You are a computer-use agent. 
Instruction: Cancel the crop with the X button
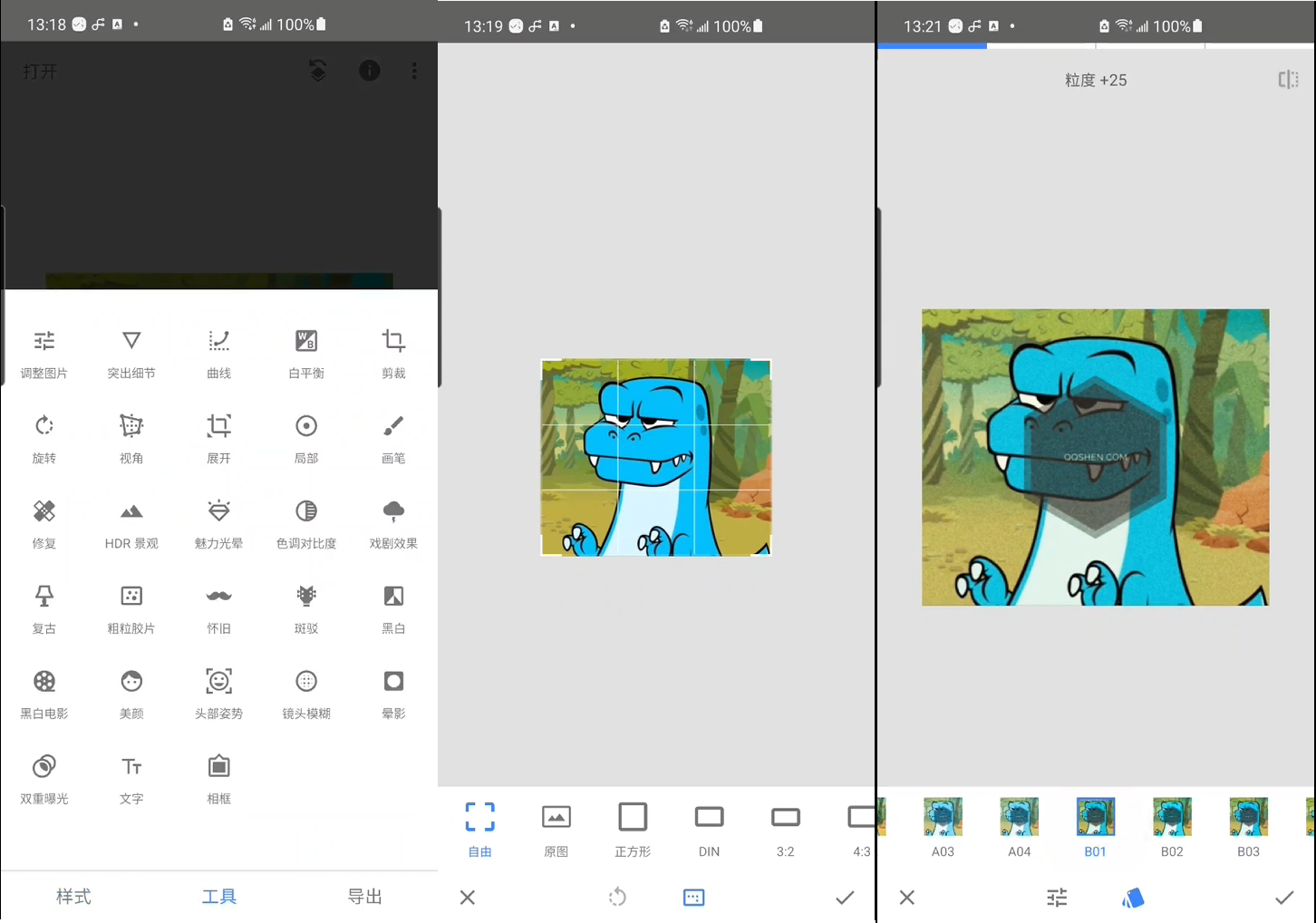pyautogui.click(x=468, y=898)
